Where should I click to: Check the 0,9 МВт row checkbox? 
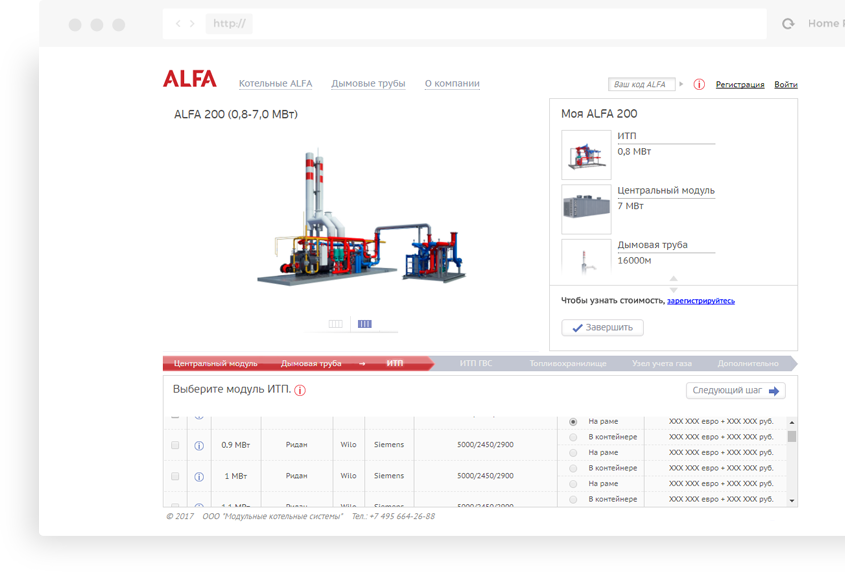point(175,445)
